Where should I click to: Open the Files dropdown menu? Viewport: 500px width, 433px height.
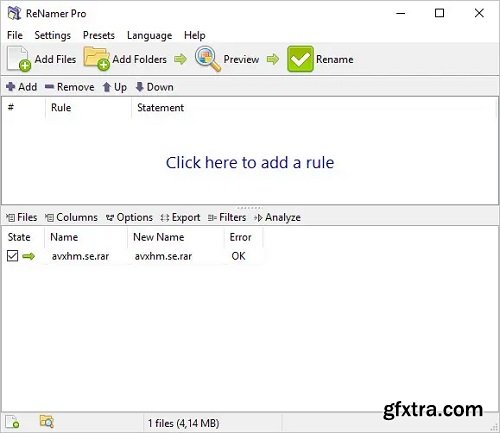click(22, 217)
